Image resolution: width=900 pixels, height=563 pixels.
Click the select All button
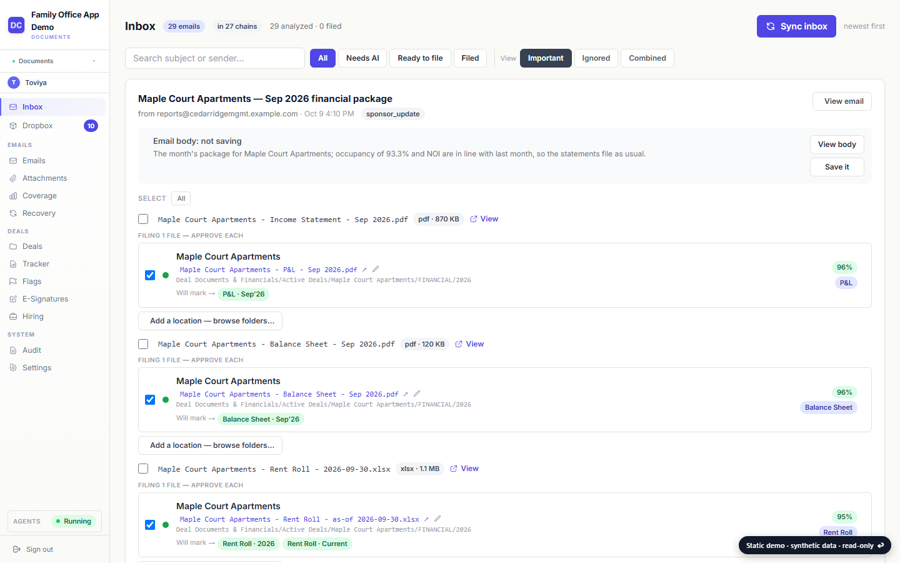tap(181, 199)
